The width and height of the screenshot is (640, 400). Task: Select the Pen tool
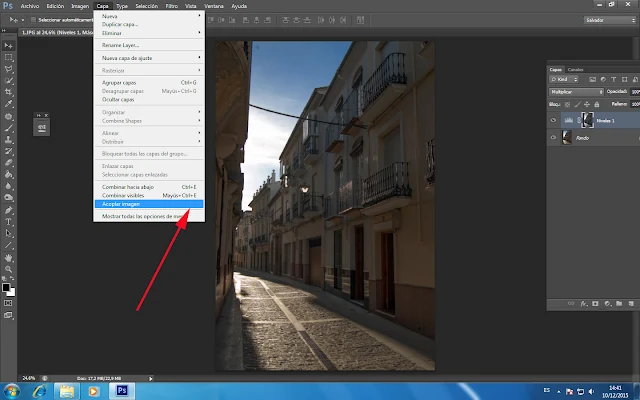9,210
